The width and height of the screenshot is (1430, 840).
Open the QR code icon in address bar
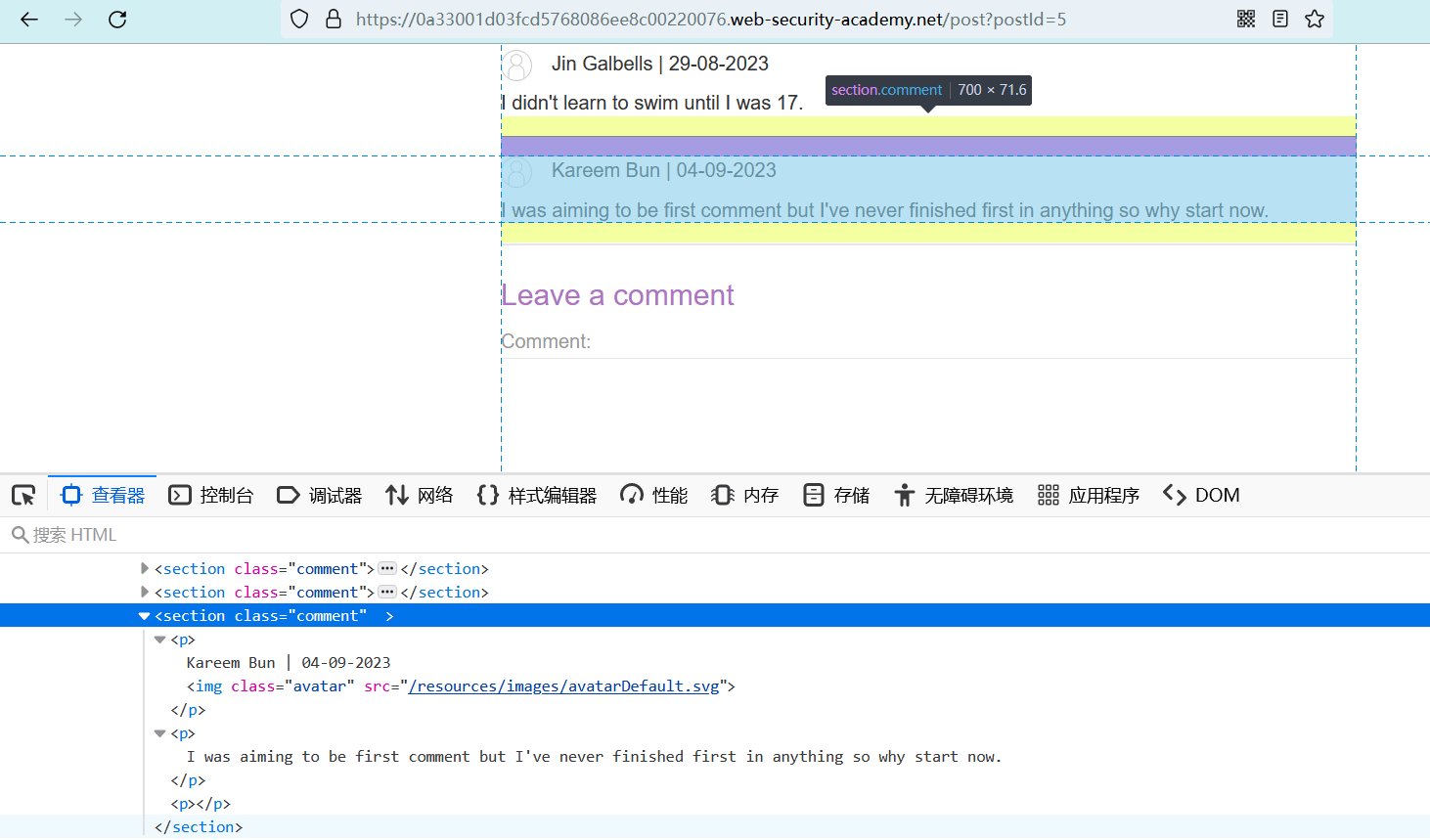coord(1246,19)
